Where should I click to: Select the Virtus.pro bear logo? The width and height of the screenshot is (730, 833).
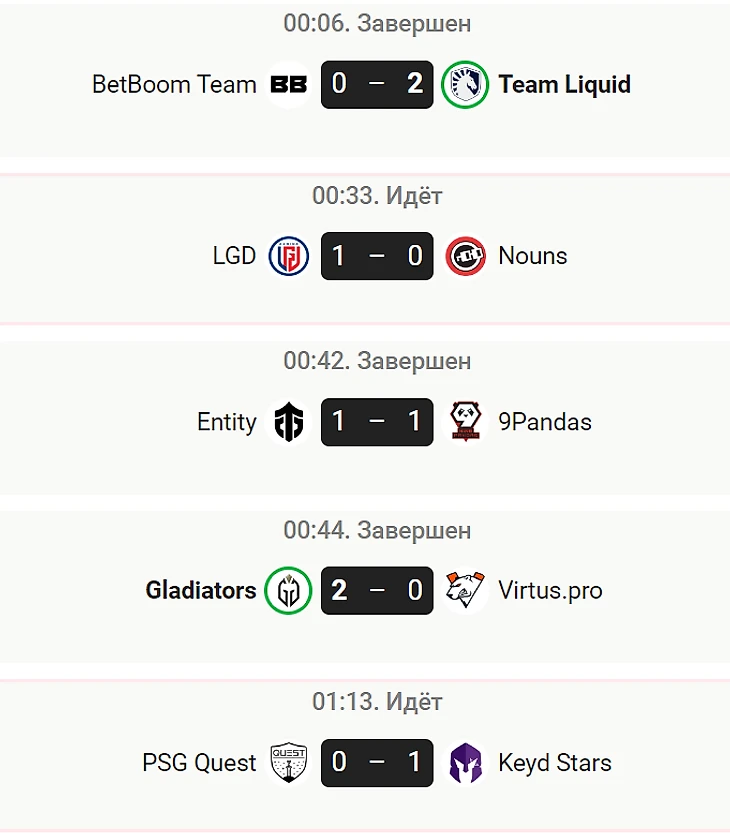[465, 591]
